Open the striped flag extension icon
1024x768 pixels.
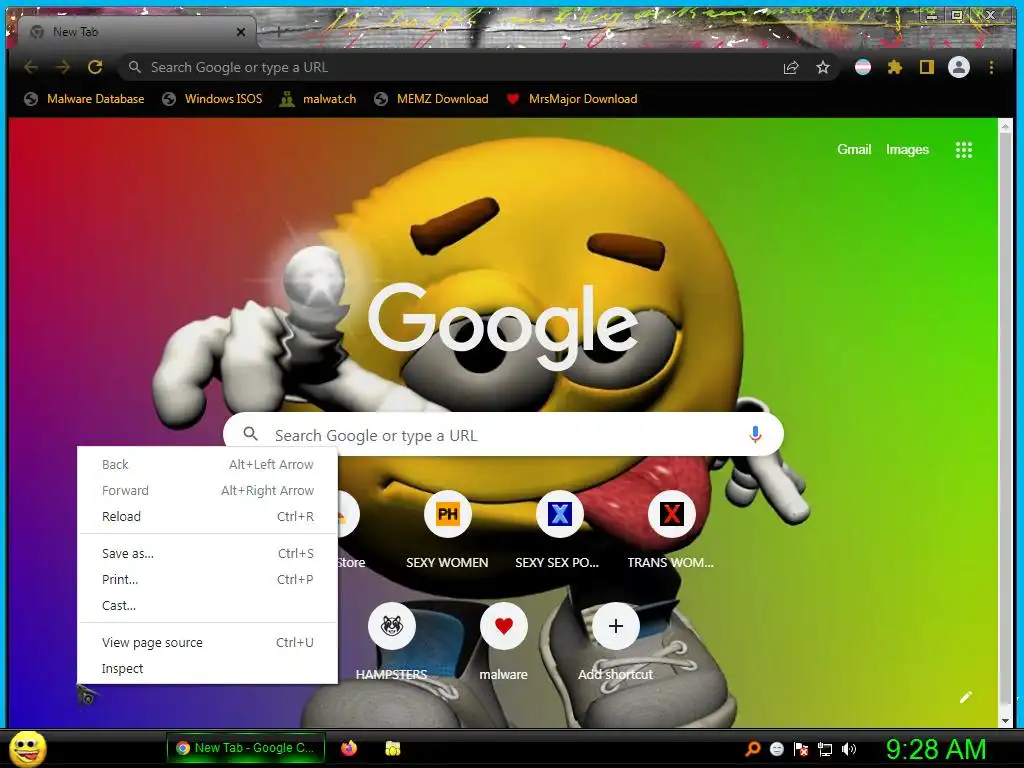863,67
